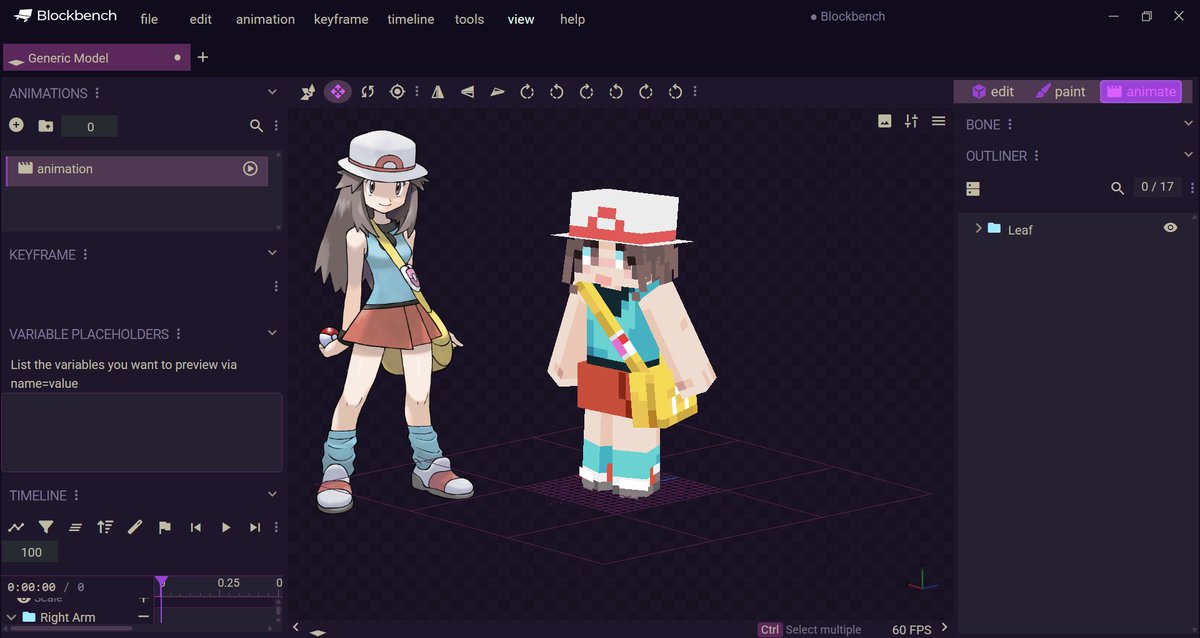Click the search icon in Animations panel

tap(256, 126)
